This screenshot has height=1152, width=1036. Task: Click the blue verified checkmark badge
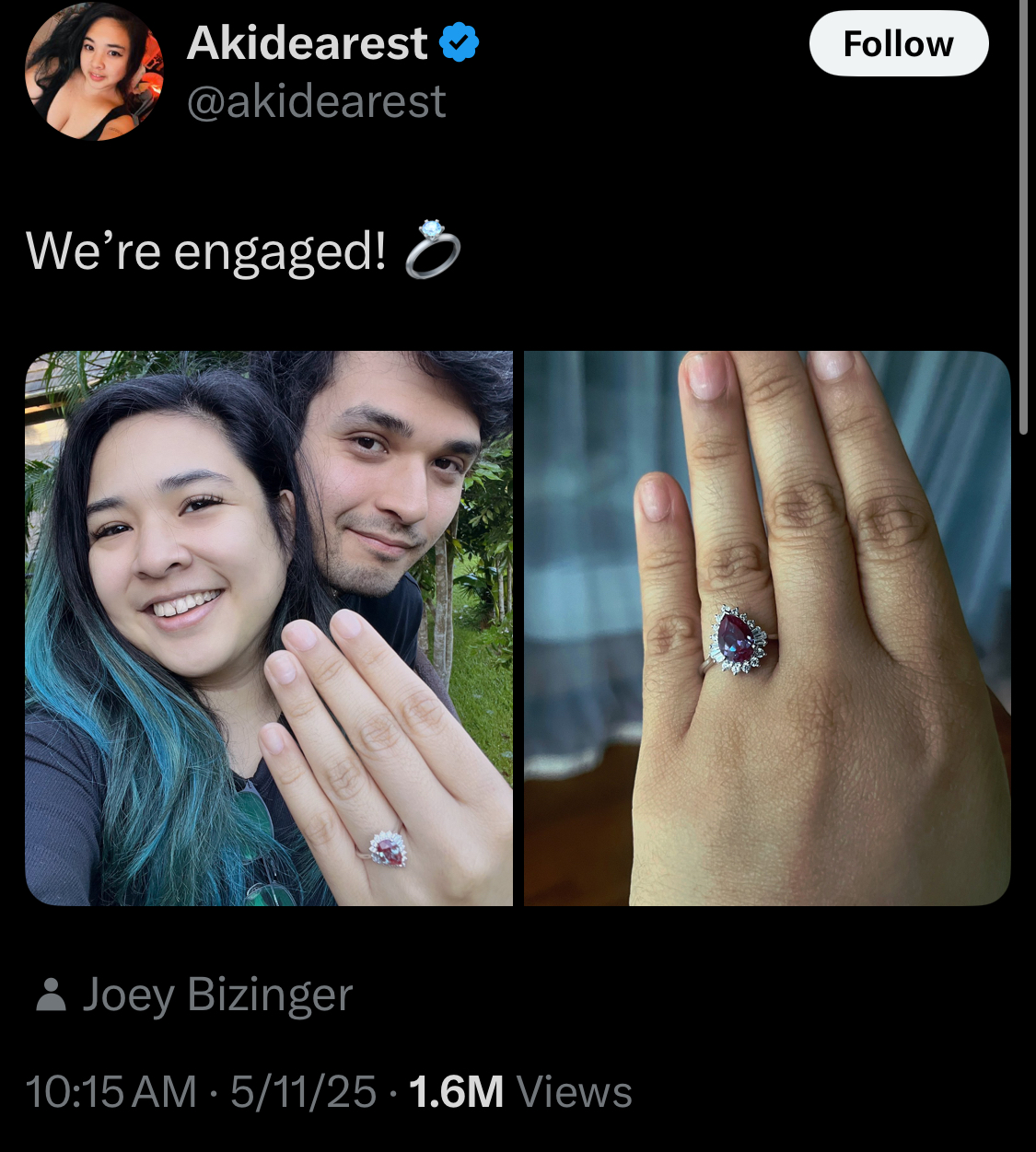(x=459, y=43)
